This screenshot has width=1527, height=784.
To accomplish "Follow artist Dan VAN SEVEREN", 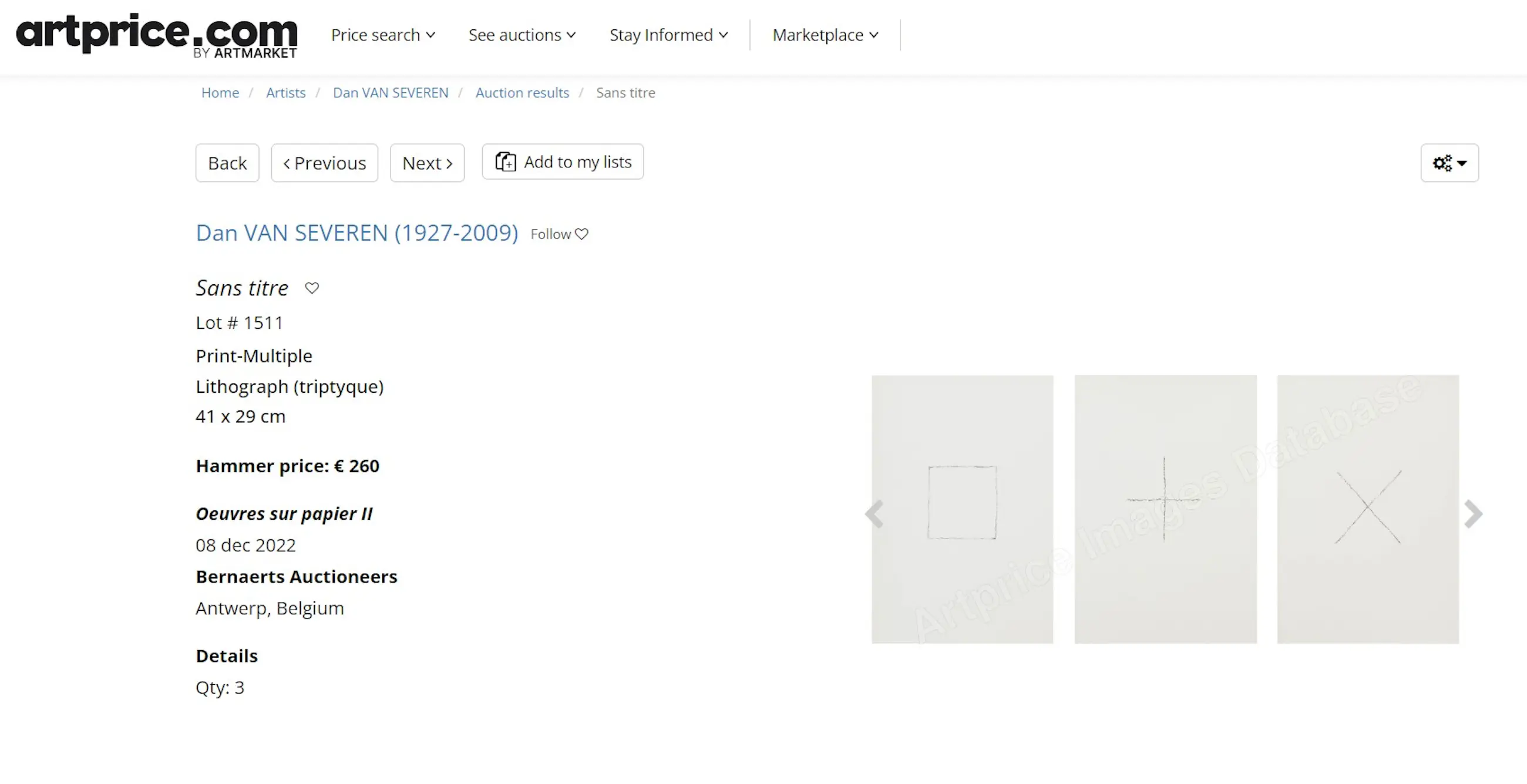I will [559, 234].
